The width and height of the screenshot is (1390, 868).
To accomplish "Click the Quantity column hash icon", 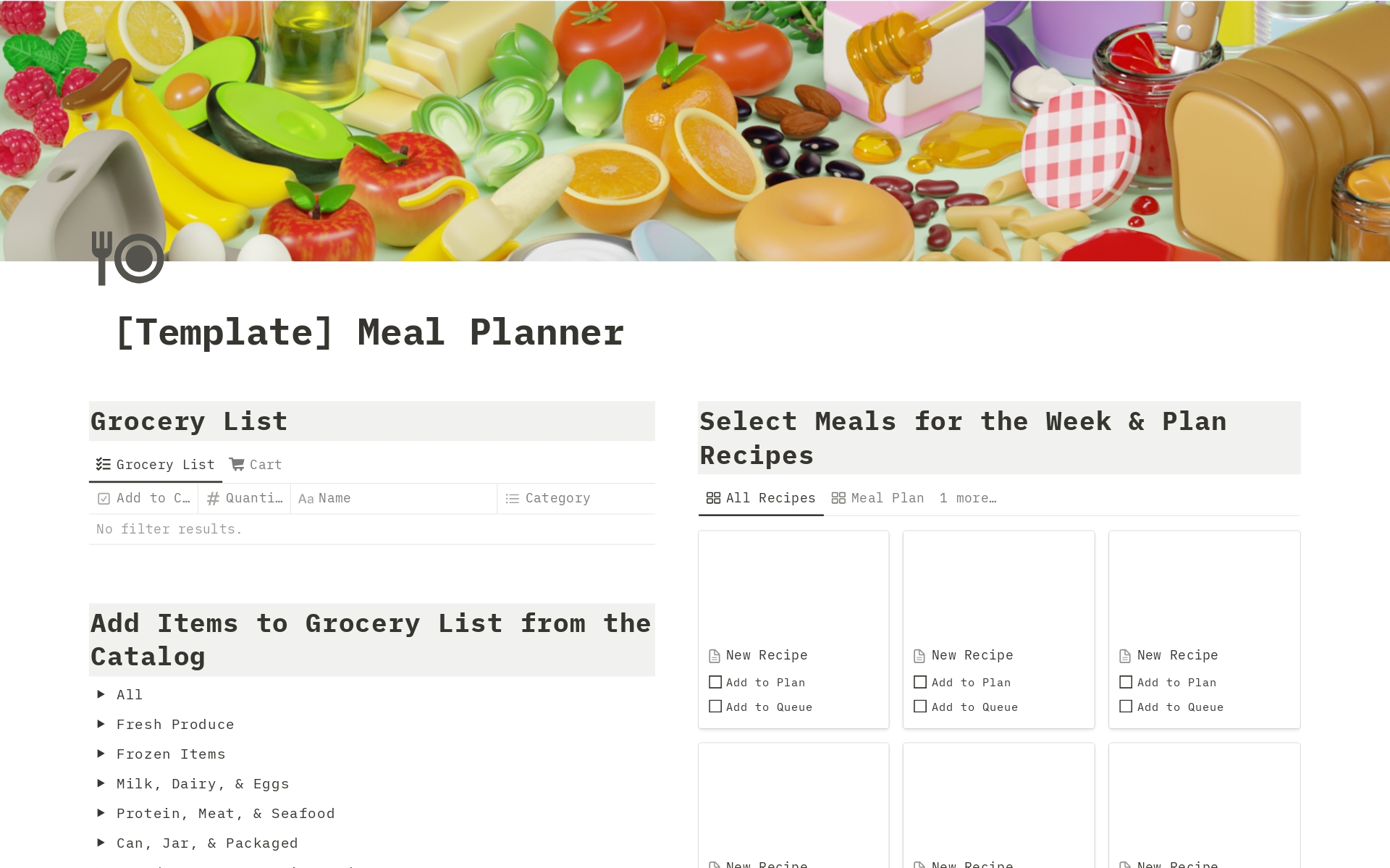I will click(x=214, y=498).
